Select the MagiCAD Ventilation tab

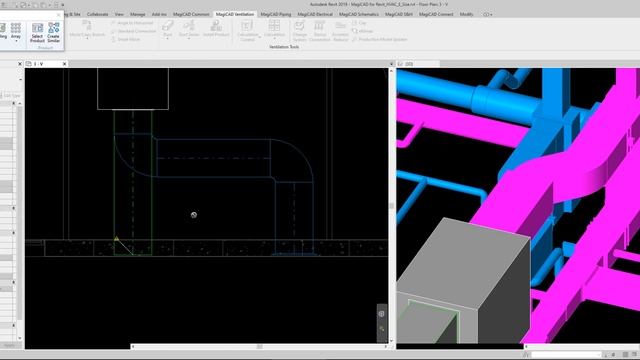coord(235,14)
